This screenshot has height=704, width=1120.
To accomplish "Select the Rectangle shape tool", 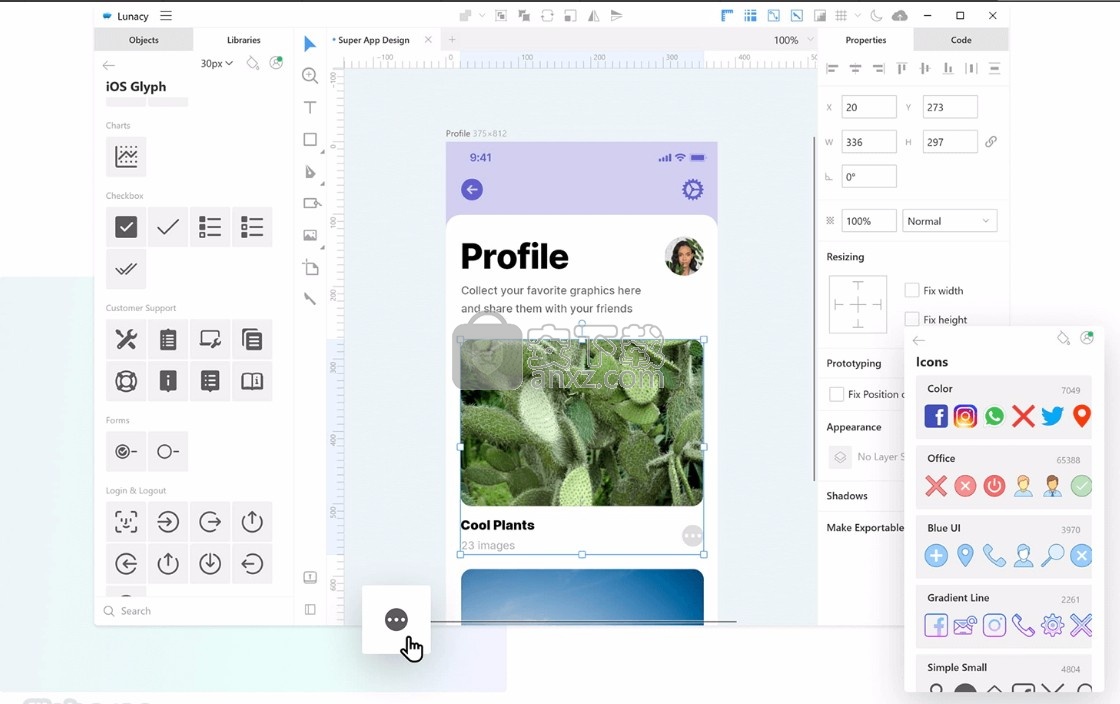I will point(310,140).
